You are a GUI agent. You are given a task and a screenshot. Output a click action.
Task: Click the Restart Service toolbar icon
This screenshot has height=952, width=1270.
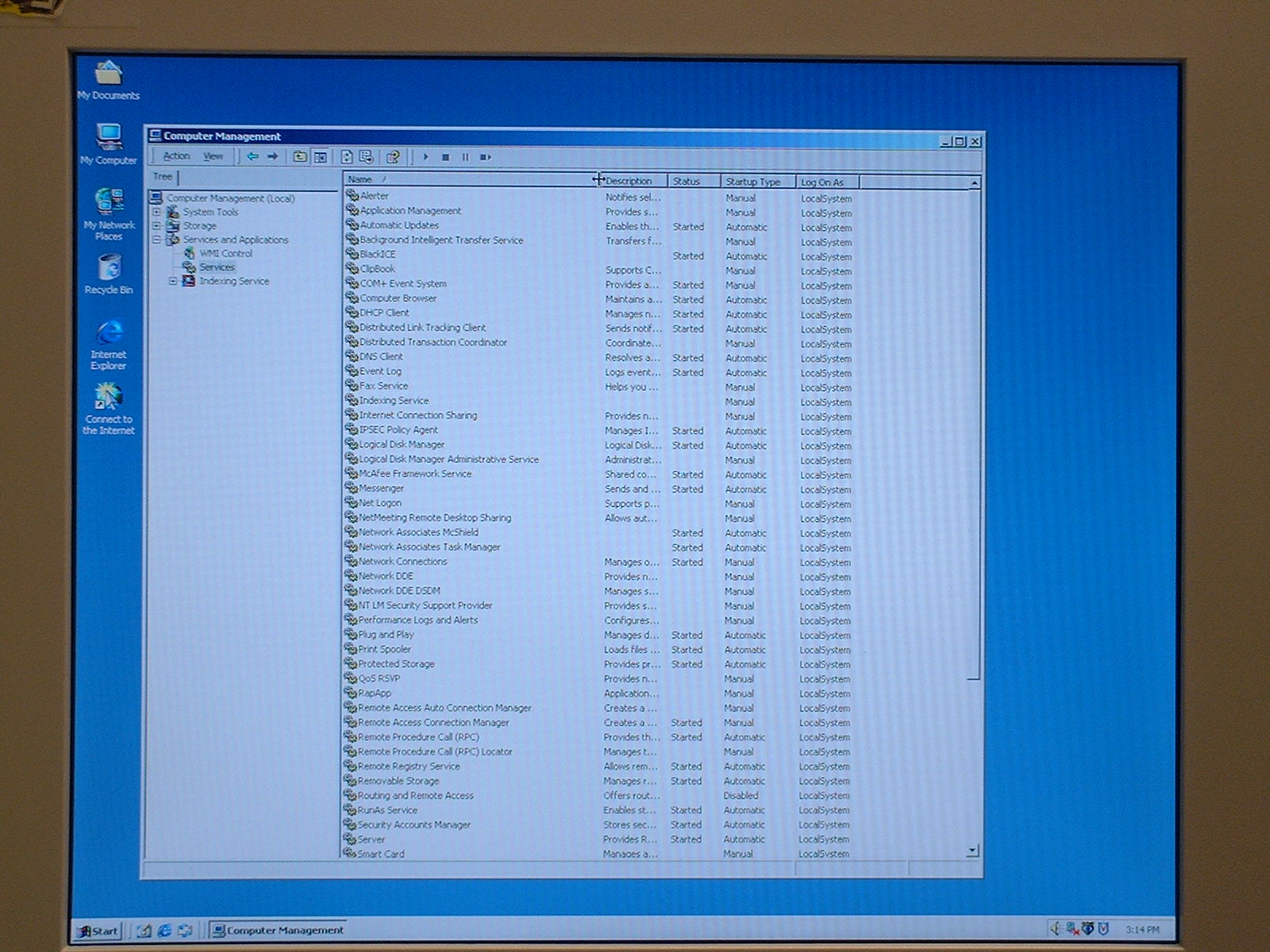coord(486,157)
